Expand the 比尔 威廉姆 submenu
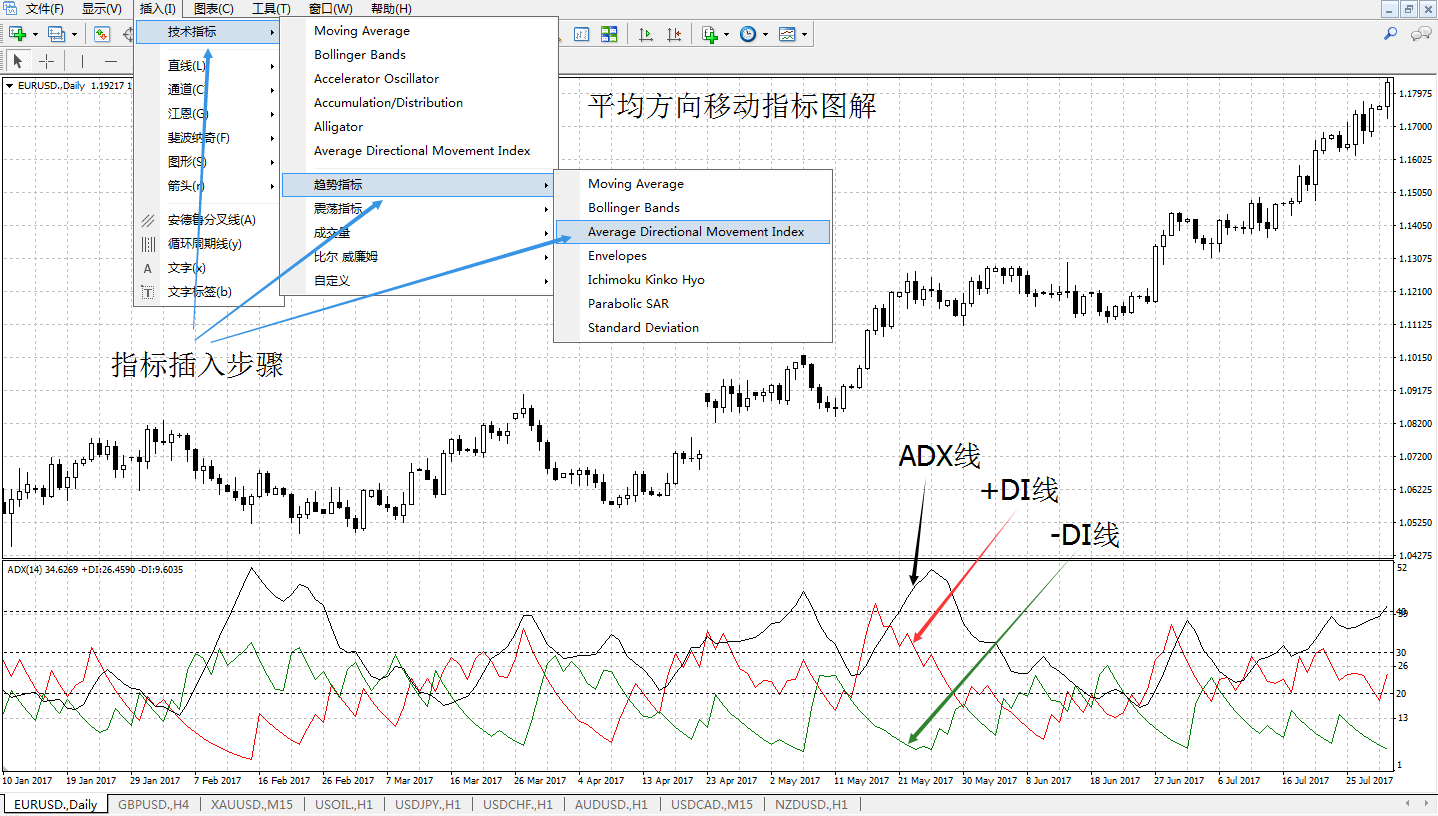Viewport: 1438px width, 816px height. (x=416, y=257)
